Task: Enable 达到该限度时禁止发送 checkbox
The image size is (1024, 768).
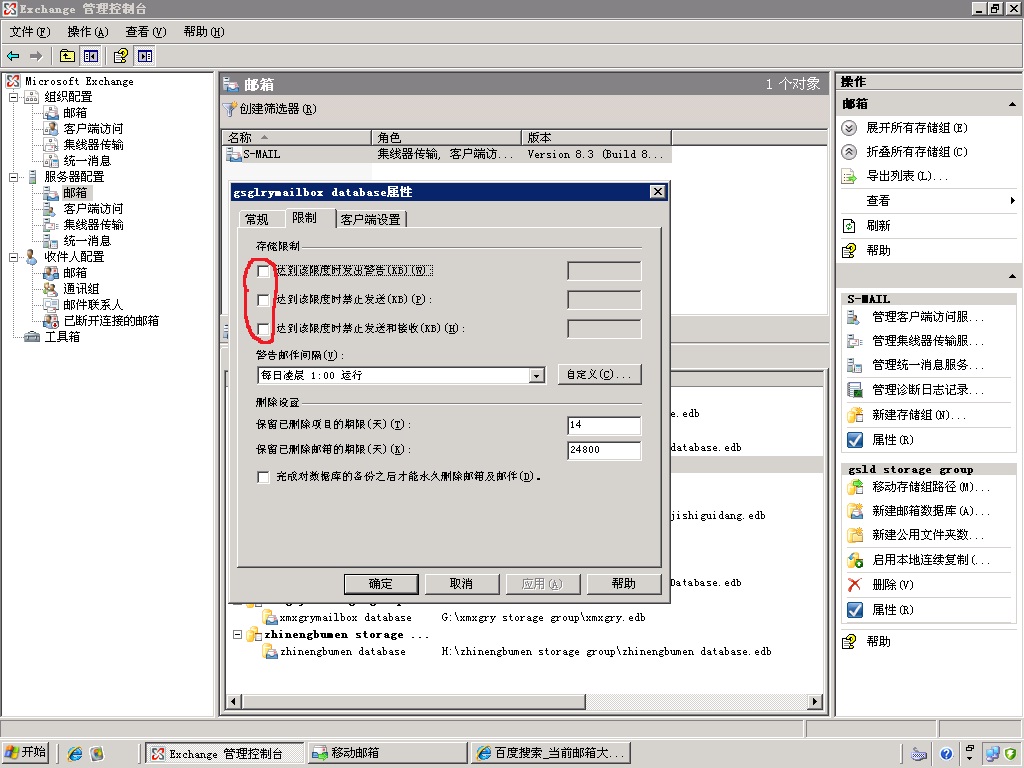Action: 263,300
